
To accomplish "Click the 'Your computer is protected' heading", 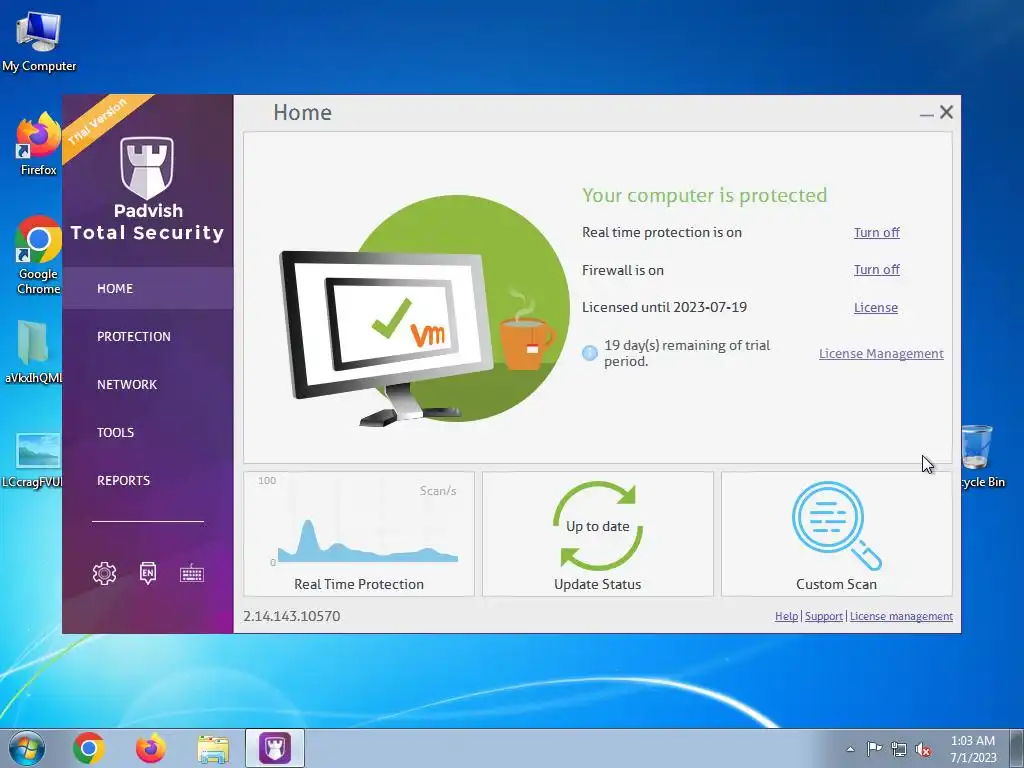I will pyautogui.click(x=705, y=195).
